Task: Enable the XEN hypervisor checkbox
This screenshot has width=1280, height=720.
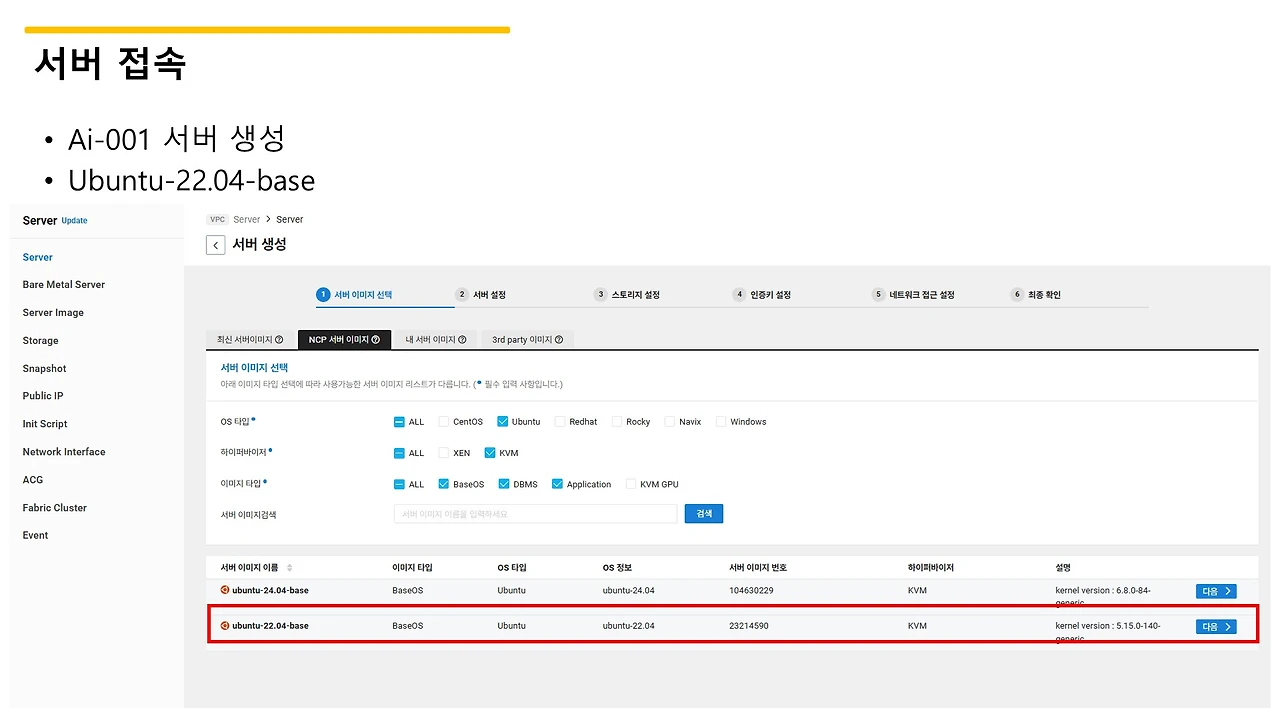Action: pos(444,453)
